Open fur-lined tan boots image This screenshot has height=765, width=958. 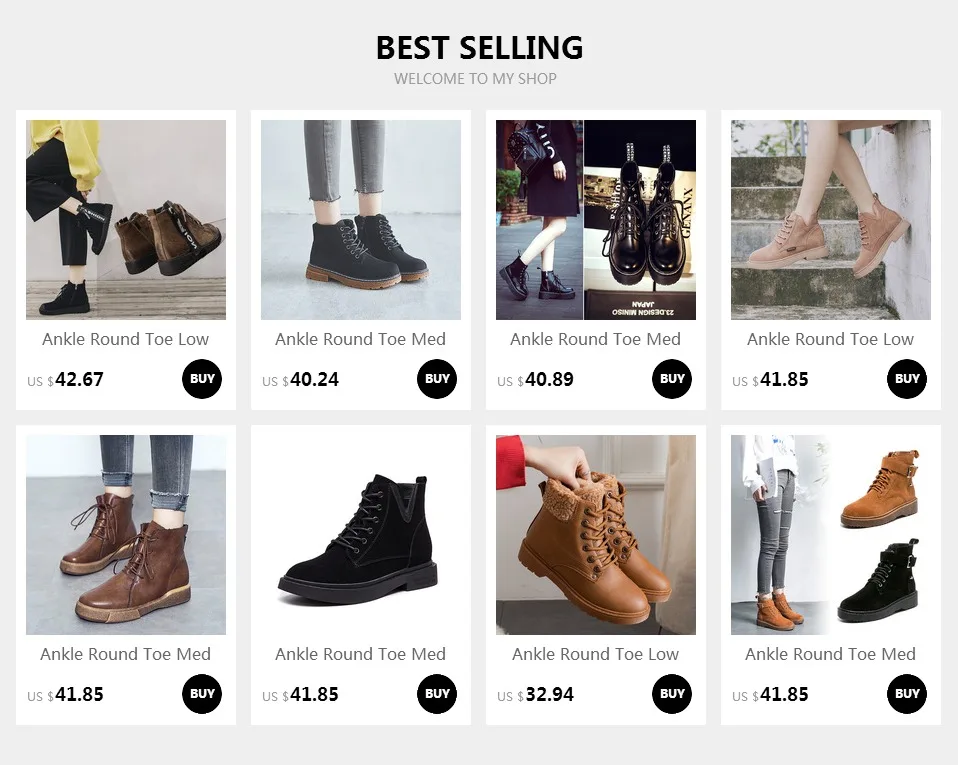click(596, 535)
